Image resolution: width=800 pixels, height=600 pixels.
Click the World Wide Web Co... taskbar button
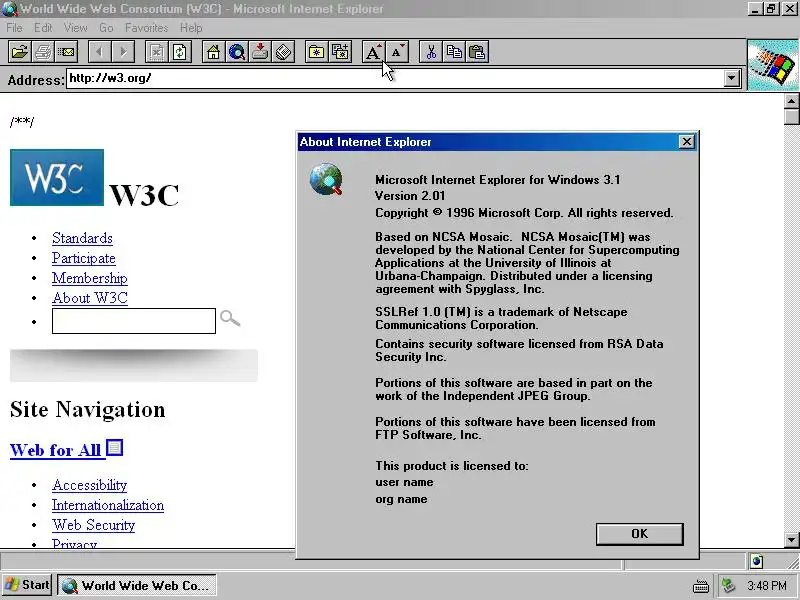click(136, 585)
